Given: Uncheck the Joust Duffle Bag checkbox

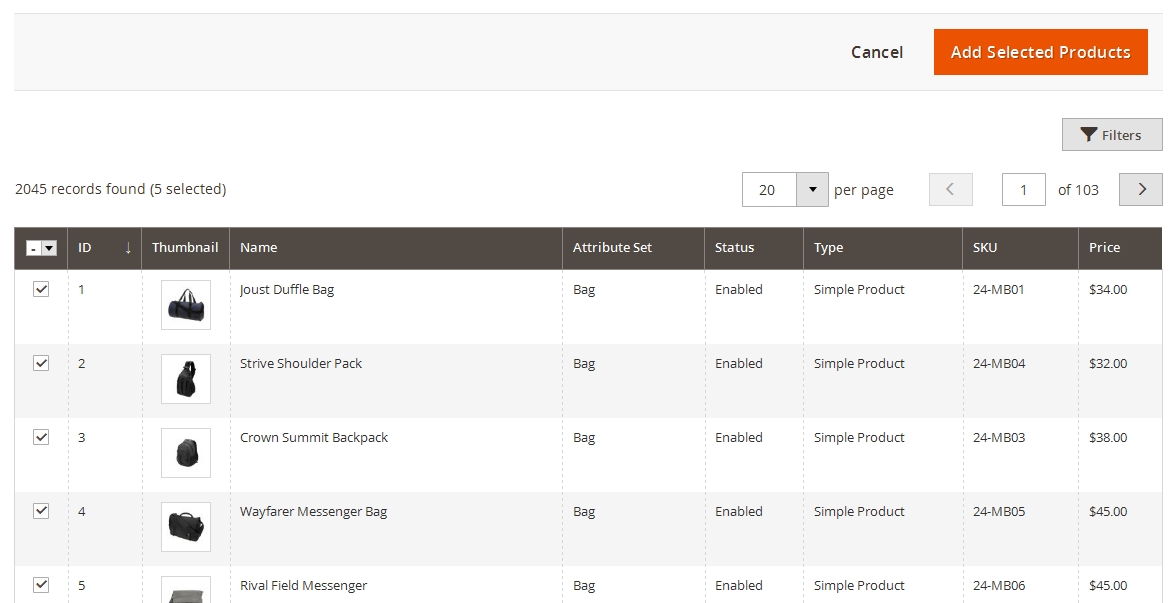Looking at the screenshot, I should point(41,289).
